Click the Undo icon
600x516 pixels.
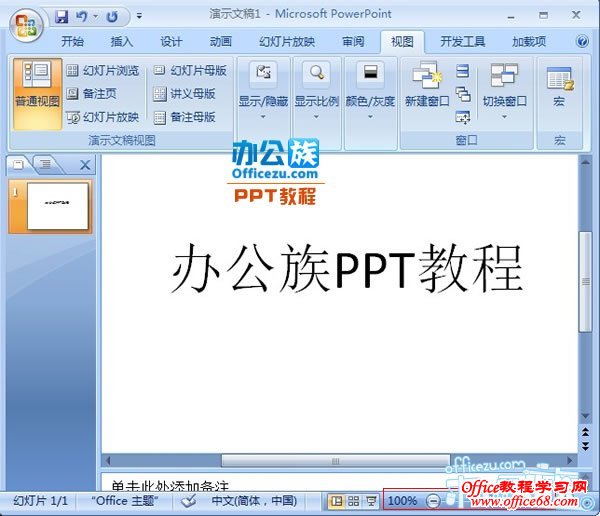(82, 16)
